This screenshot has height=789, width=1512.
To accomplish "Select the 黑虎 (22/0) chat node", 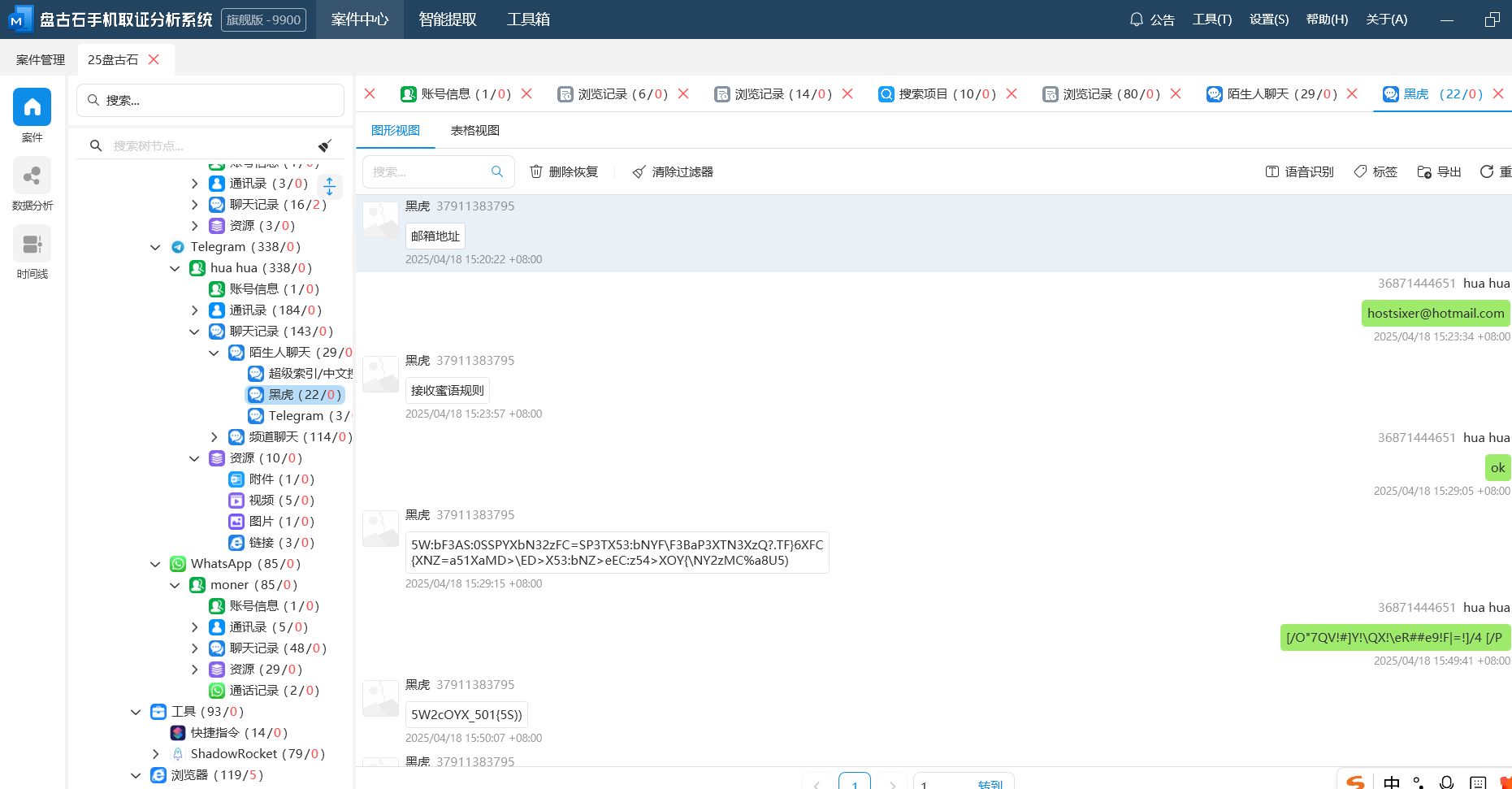I will click(295, 395).
